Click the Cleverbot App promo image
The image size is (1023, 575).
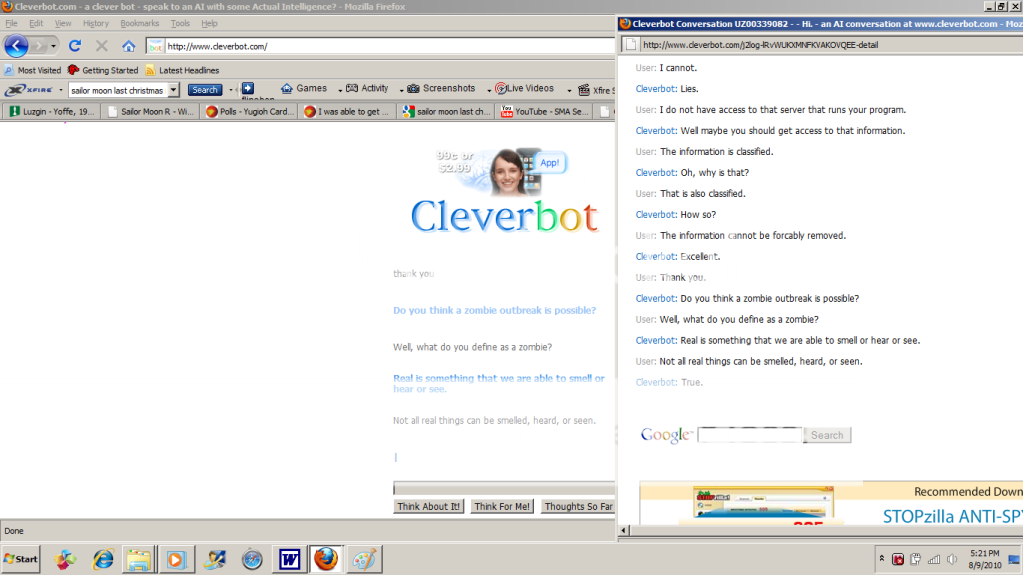[x=502, y=171]
